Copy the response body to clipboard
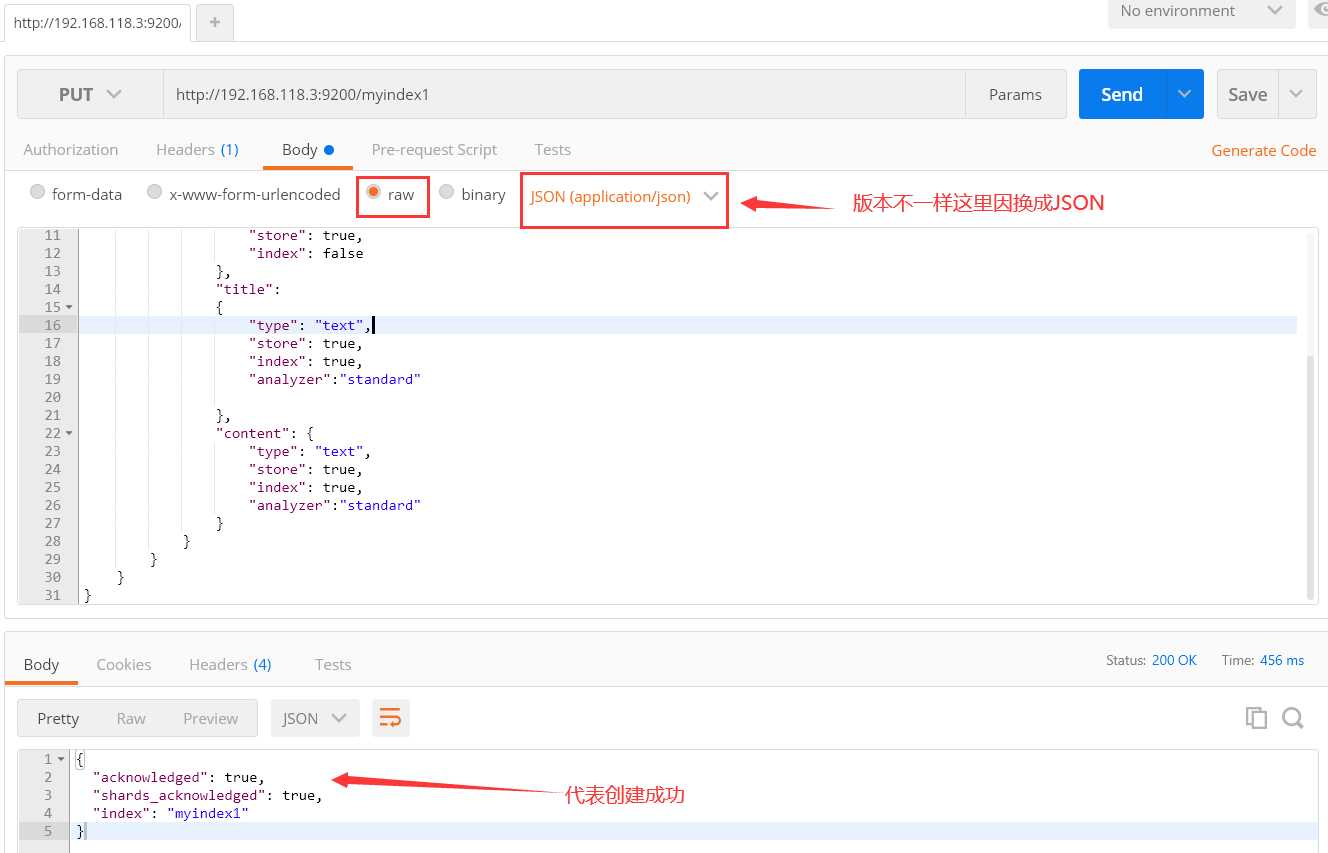1328x853 pixels. pos(1256,717)
